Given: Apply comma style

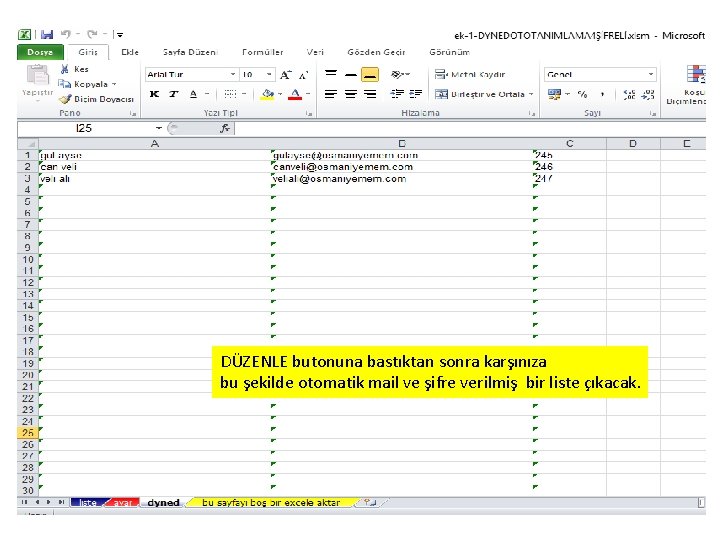Looking at the screenshot, I should (602, 94).
